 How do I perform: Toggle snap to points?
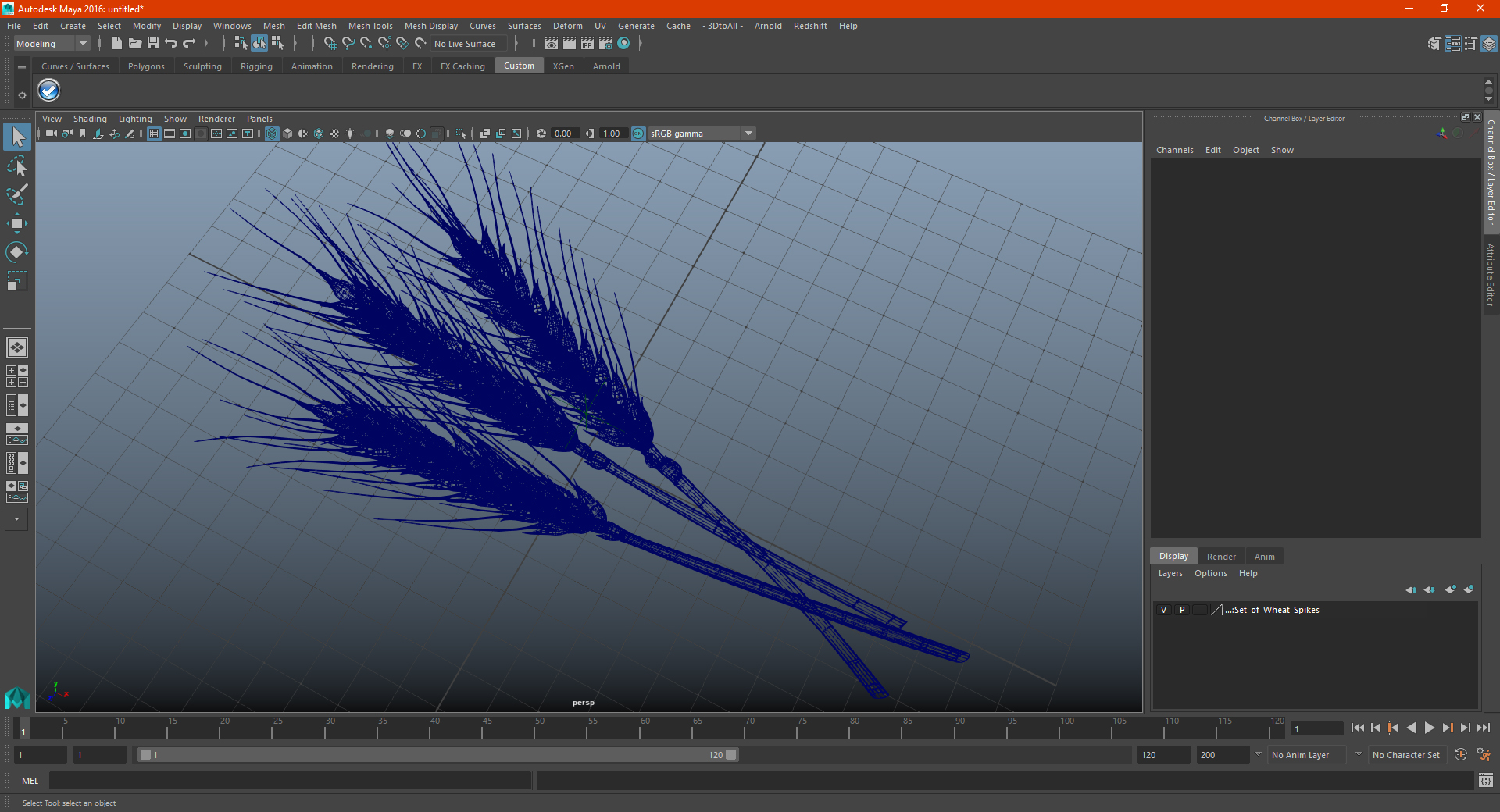366,44
